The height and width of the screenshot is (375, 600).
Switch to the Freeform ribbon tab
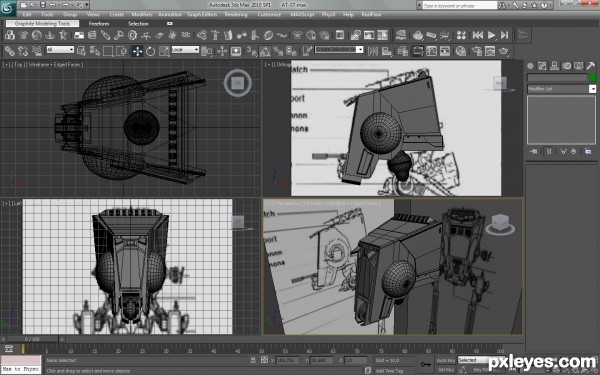pos(99,24)
